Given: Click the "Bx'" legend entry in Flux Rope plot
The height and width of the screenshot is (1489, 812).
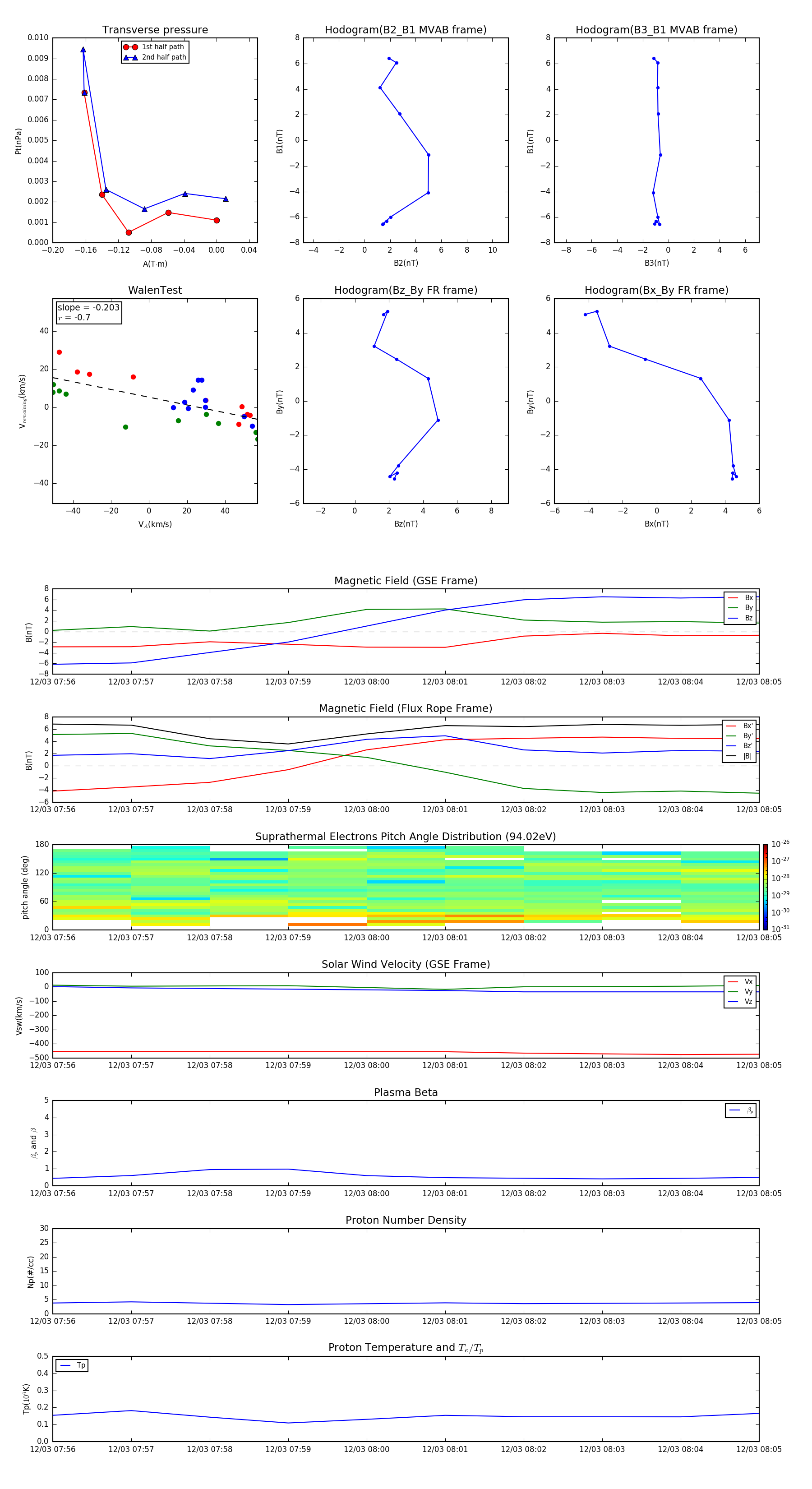Looking at the screenshot, I should pyautogui.click(x=739, y=726).
